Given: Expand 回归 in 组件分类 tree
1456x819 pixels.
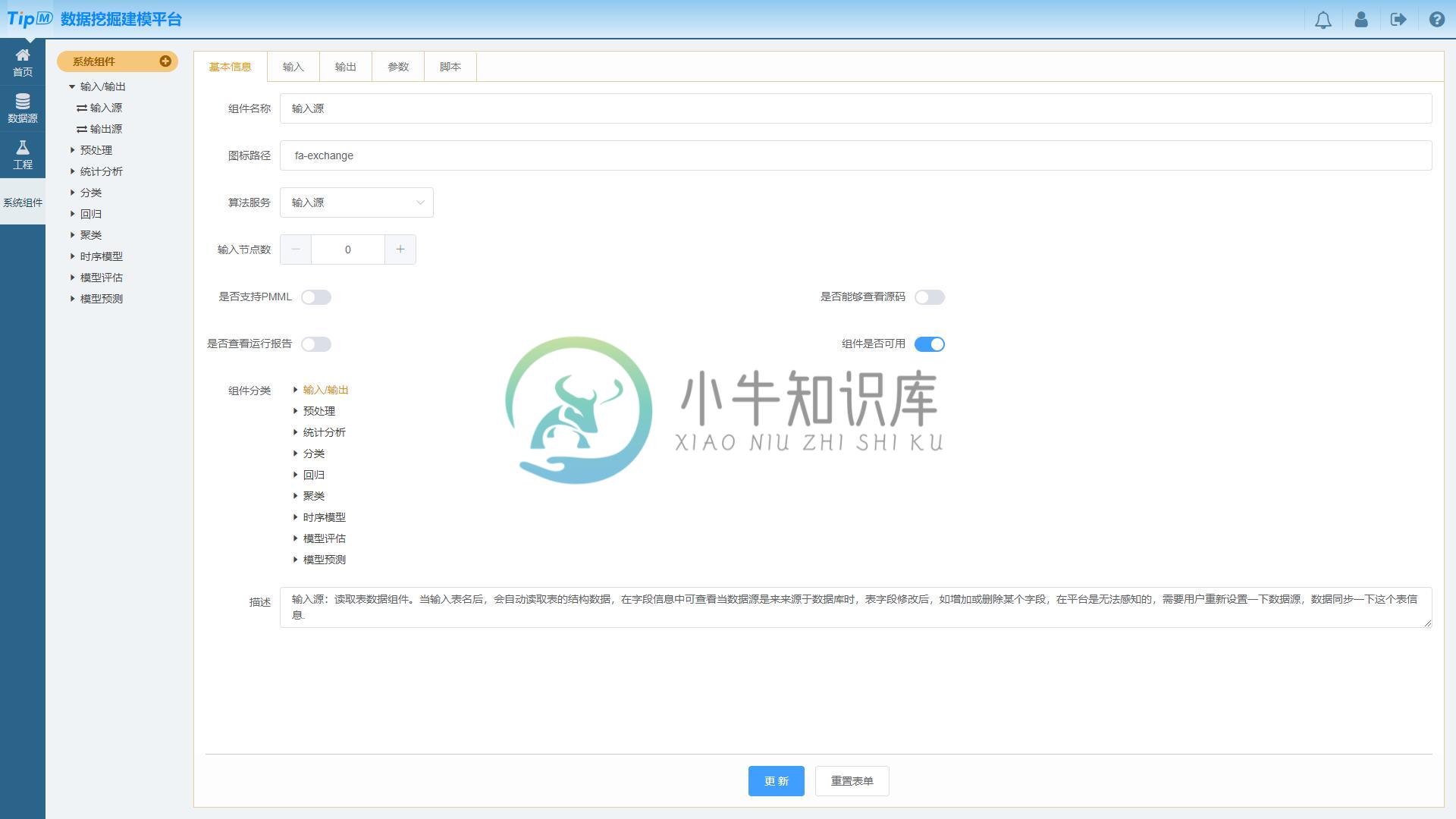Looking at the screenshot, I should [x=296, y=475].
